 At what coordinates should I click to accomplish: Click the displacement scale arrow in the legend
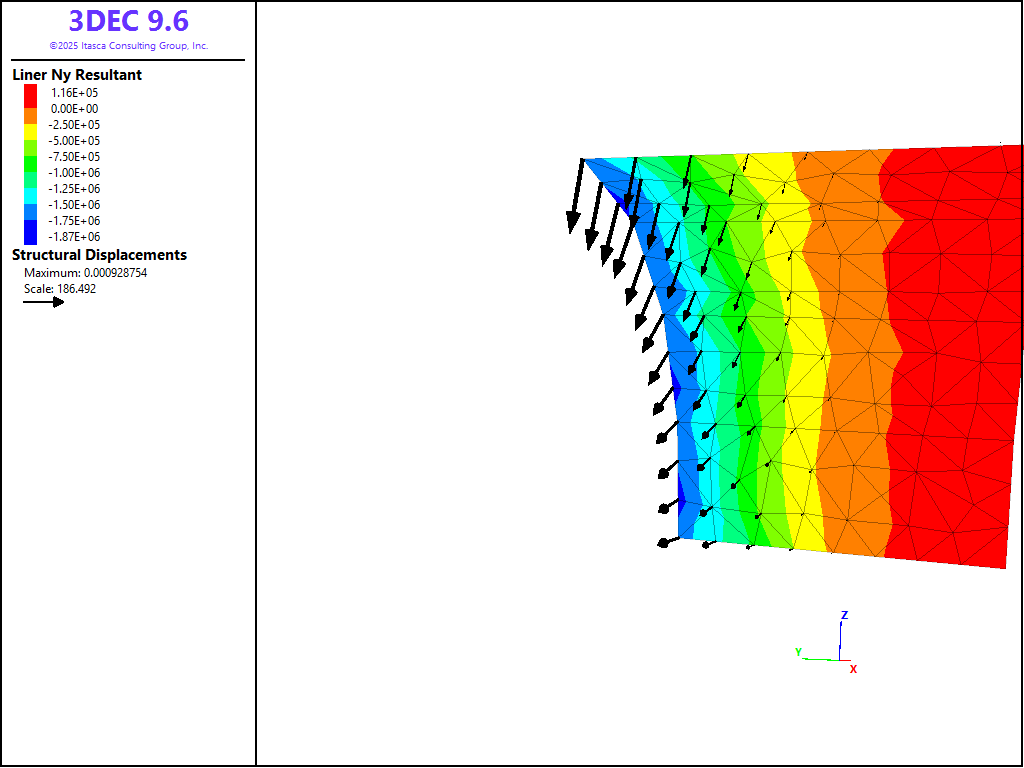(x=44, y=302)
